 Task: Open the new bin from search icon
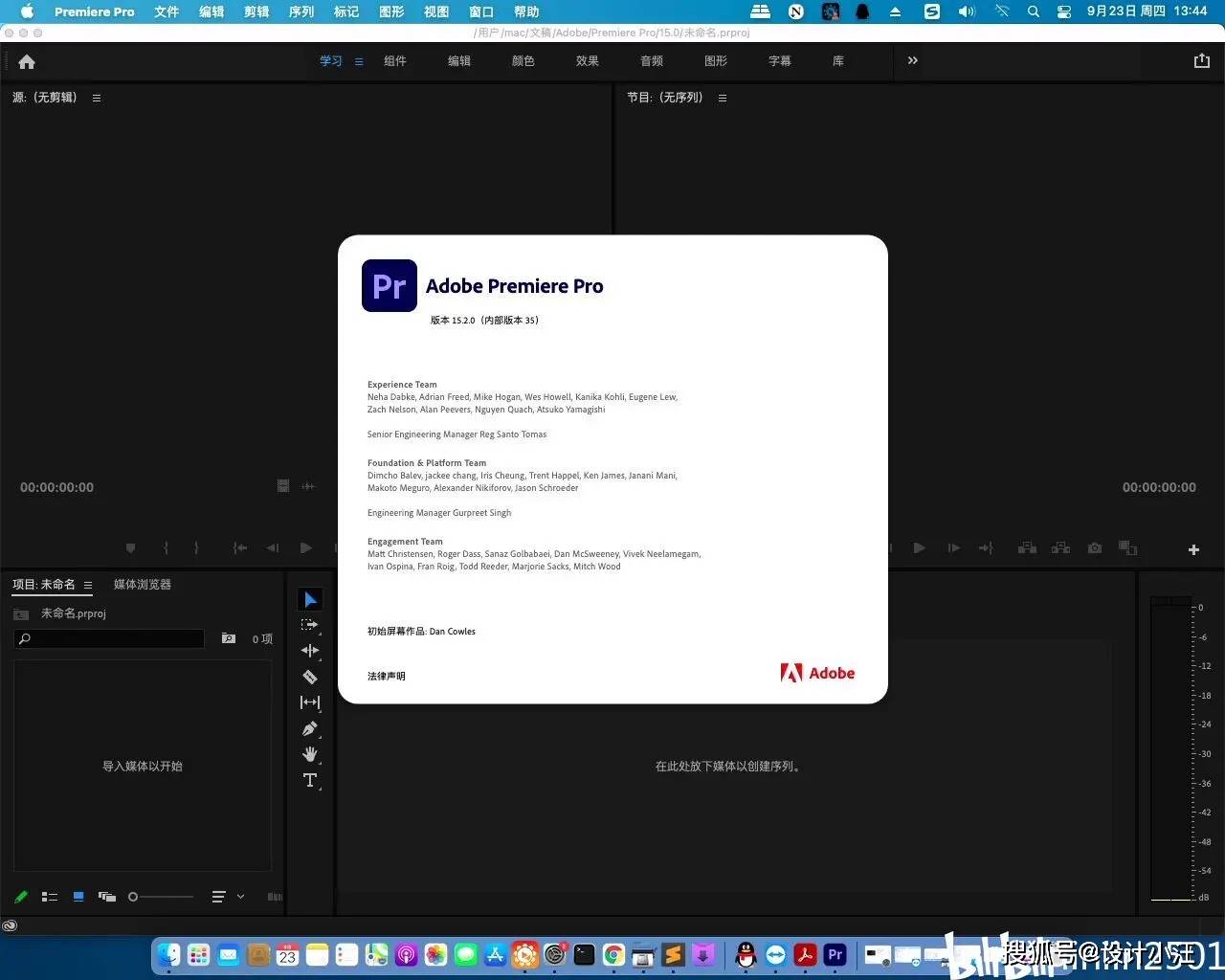(229, 638)
